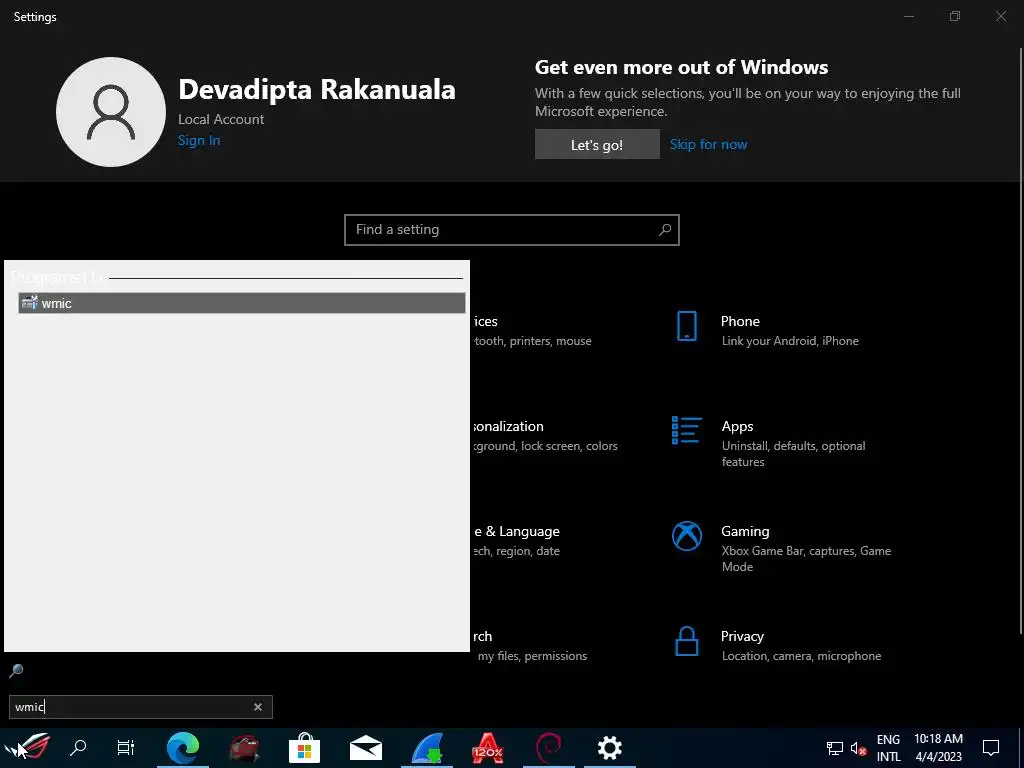The height and width of the screenshot is (768, 1024).
Task: Launch Microsoft Edge from taskbar
Action: point(183,748)
